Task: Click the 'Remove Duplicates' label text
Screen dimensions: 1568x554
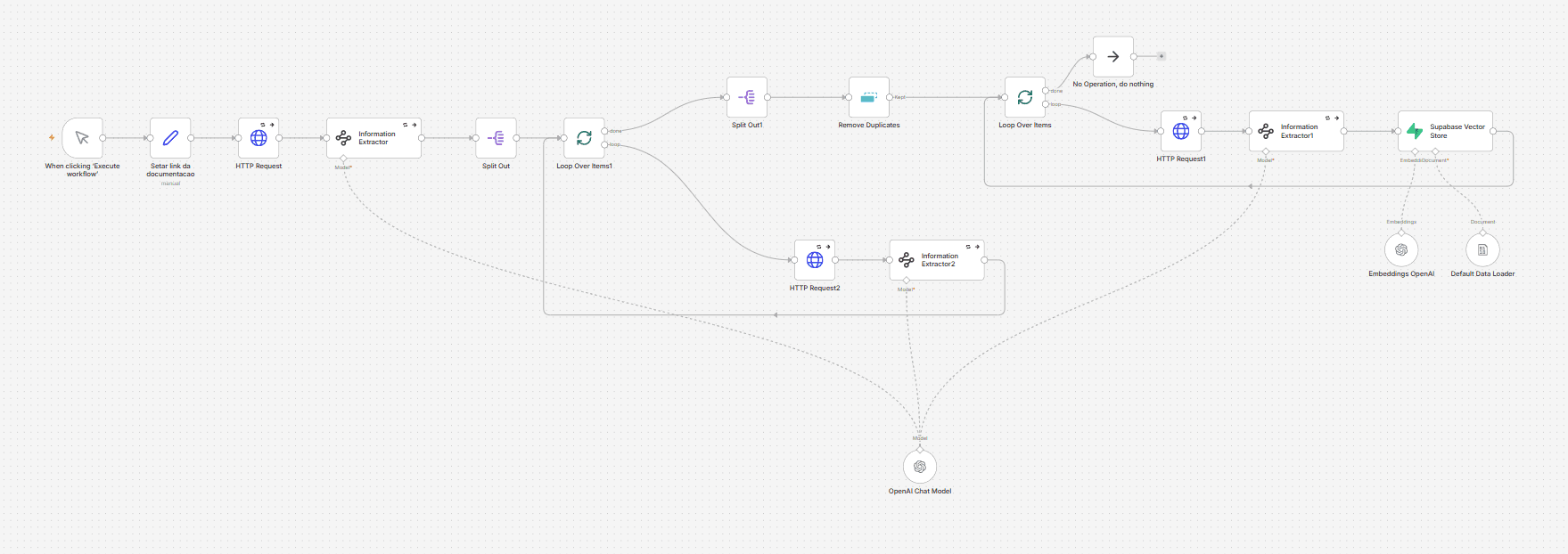Action: pyautogui.click(x=869, y=126)
